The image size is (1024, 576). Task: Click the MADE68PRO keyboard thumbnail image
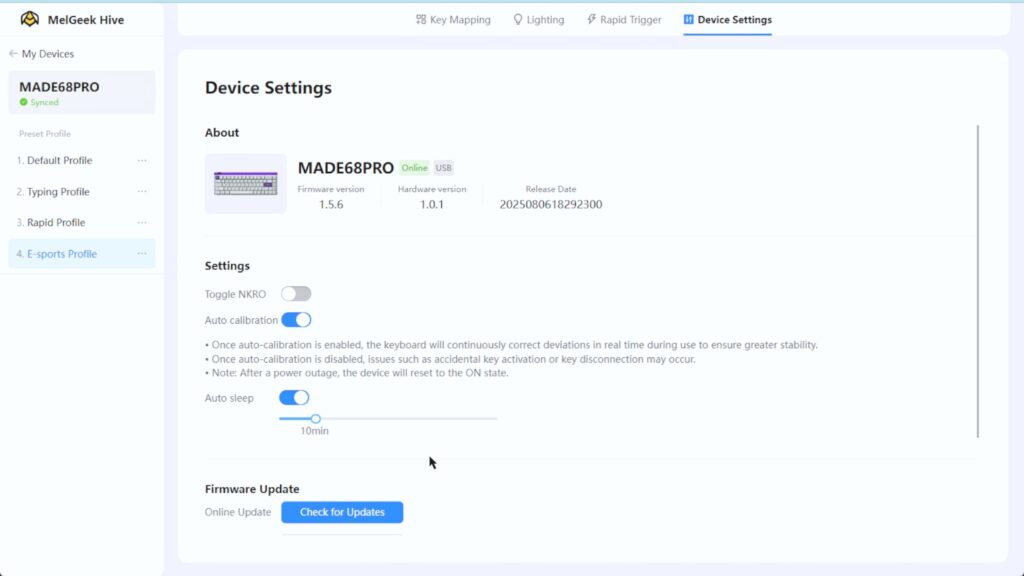click(245, 184)
